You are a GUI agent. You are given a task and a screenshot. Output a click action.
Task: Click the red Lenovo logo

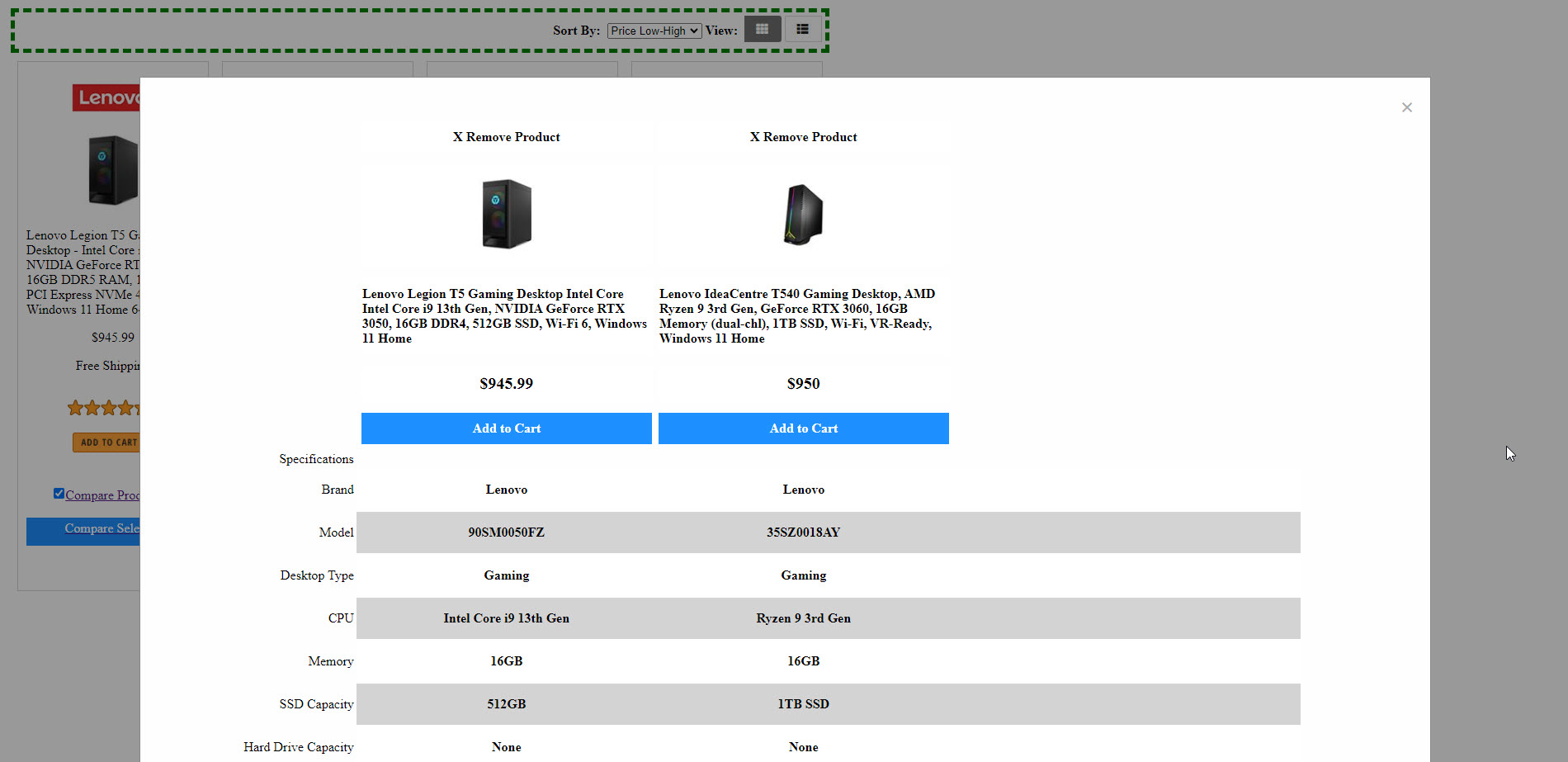pyautogui.click(x=106, y=97)
